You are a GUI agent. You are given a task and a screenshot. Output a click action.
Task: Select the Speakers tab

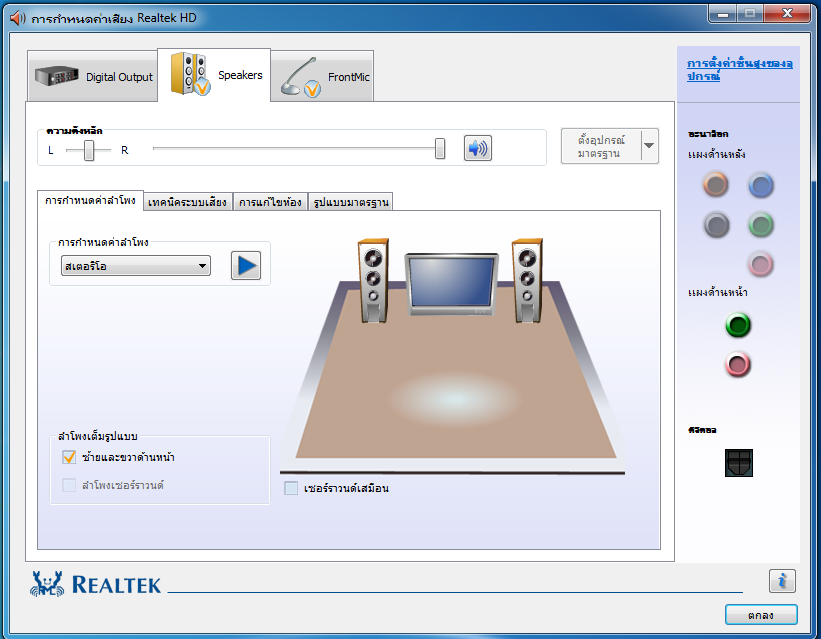coord(214,74)
